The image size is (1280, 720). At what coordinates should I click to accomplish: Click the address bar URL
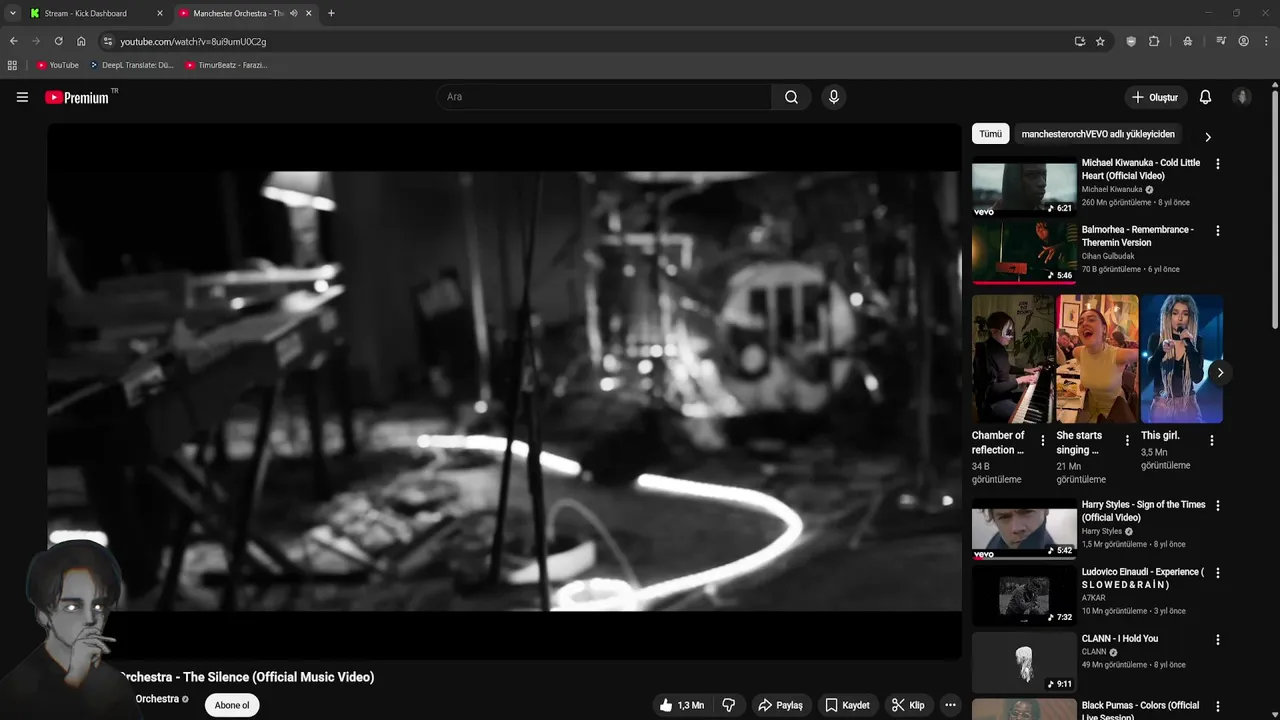(x=193, y=41)
